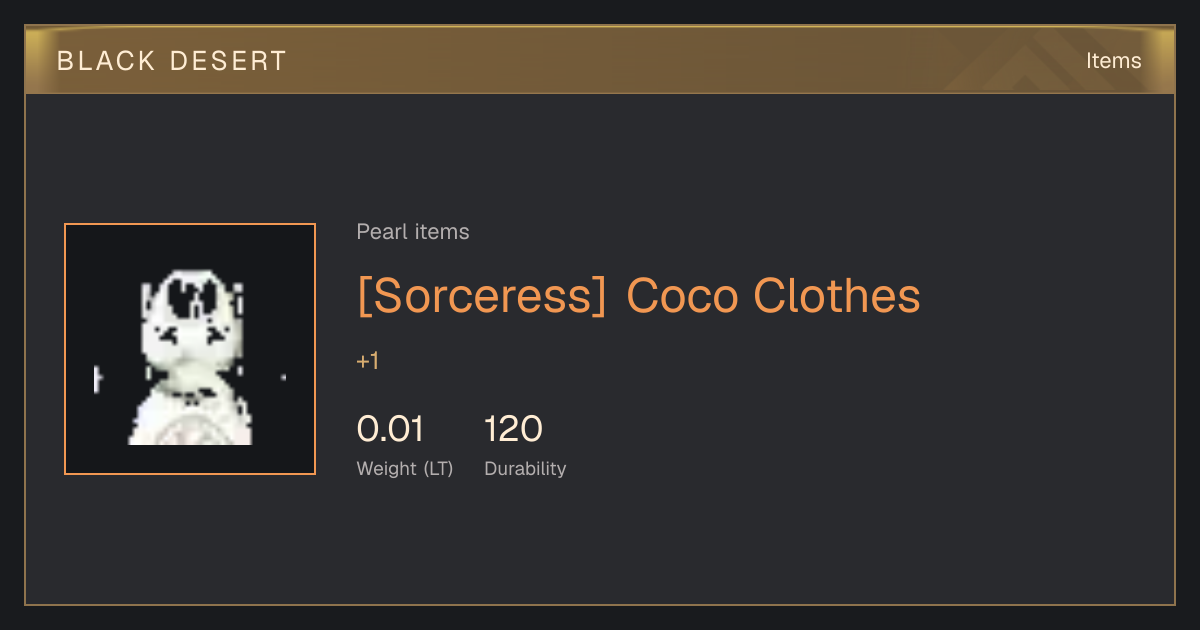1200x630 pixels.
Task: Click the Pearl items category label
Action: pos(413,232)
